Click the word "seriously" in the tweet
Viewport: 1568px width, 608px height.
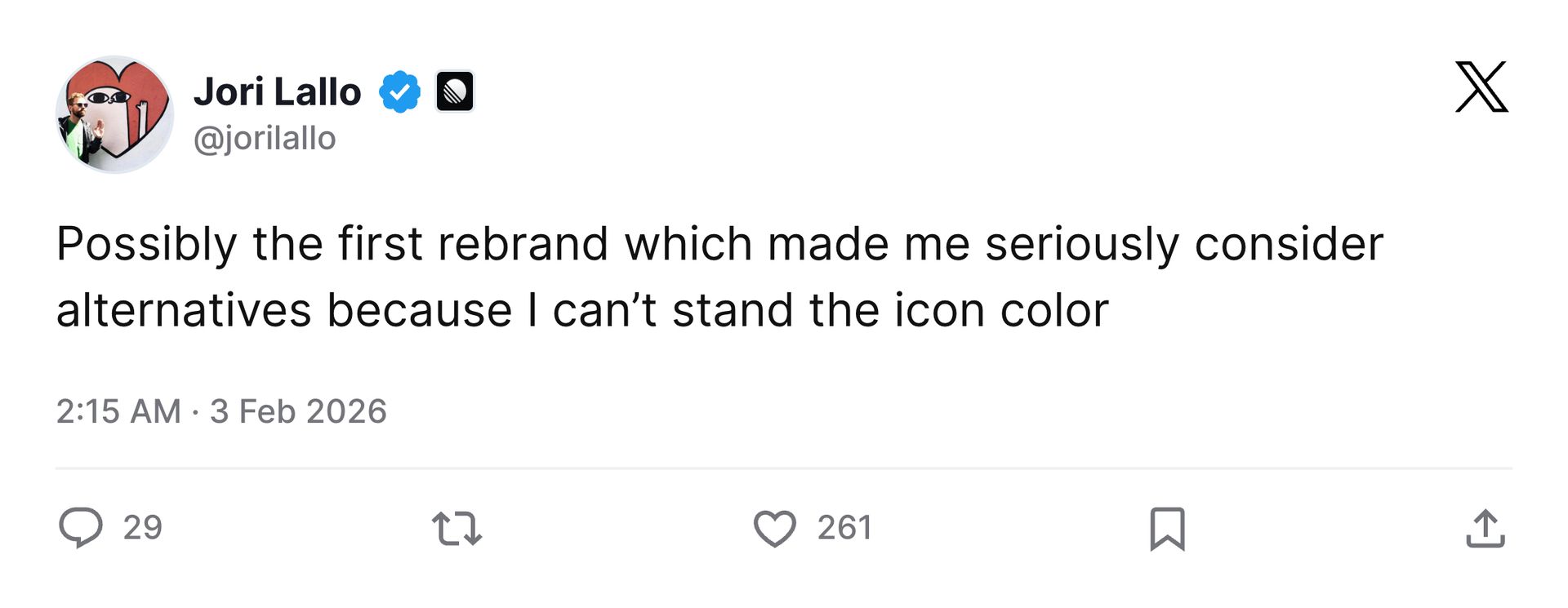(x=1082, y=244)
